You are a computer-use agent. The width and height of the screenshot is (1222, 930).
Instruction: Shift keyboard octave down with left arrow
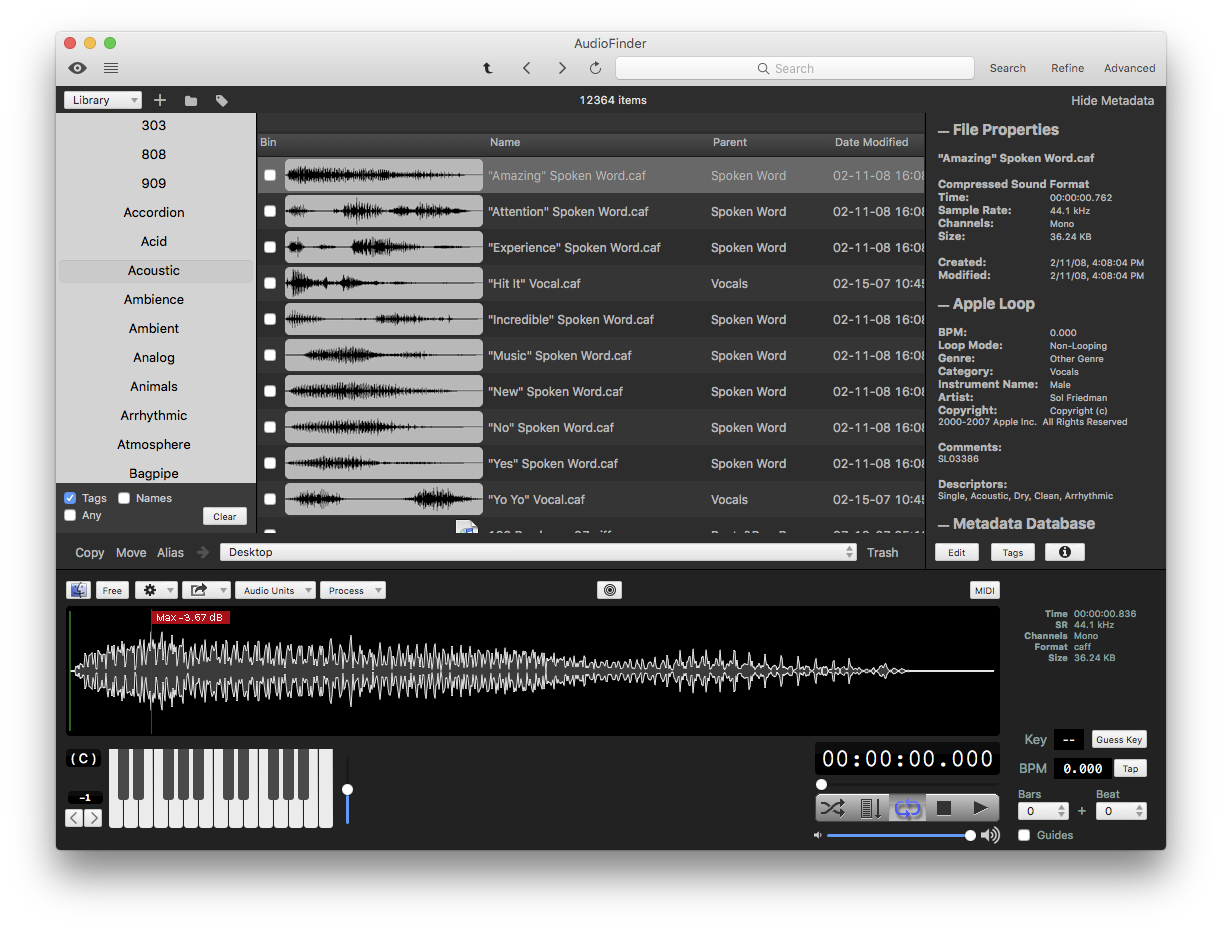coord(75,818)
